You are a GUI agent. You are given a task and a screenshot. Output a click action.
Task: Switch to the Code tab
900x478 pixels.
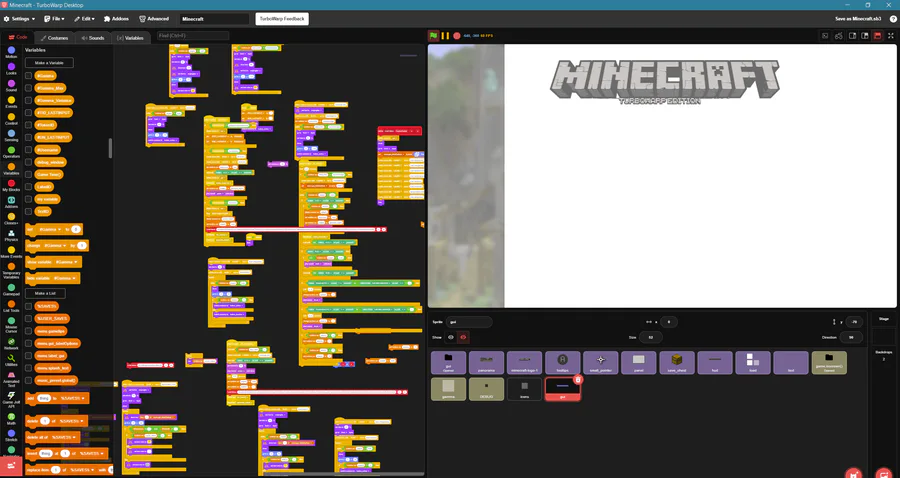pyautogui.click(x=18, y=37)
